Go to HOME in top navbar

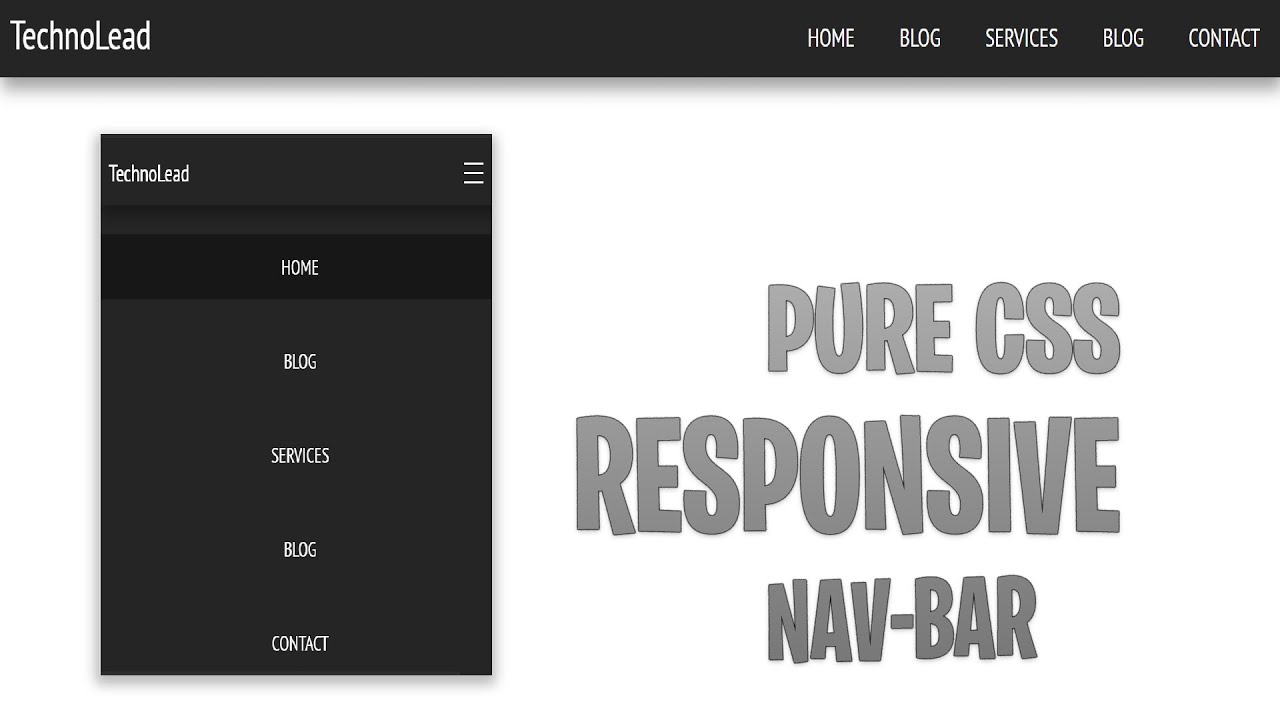pos(831,38)
